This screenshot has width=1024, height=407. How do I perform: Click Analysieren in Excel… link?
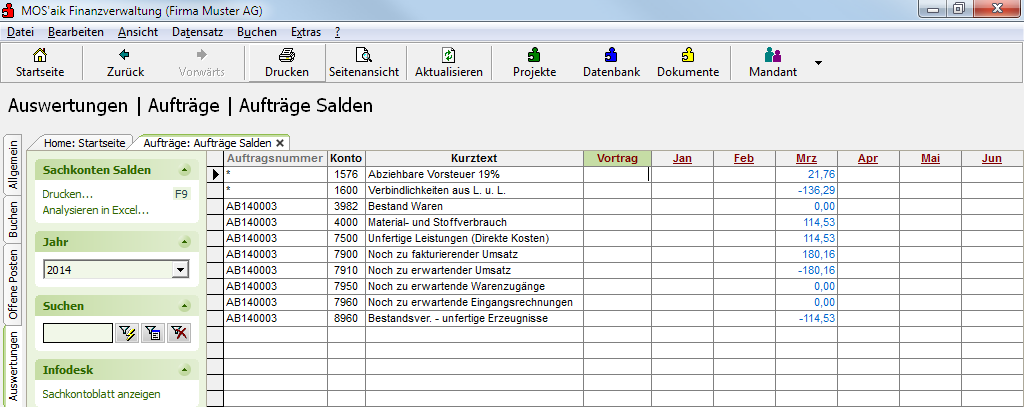(95, 210)
